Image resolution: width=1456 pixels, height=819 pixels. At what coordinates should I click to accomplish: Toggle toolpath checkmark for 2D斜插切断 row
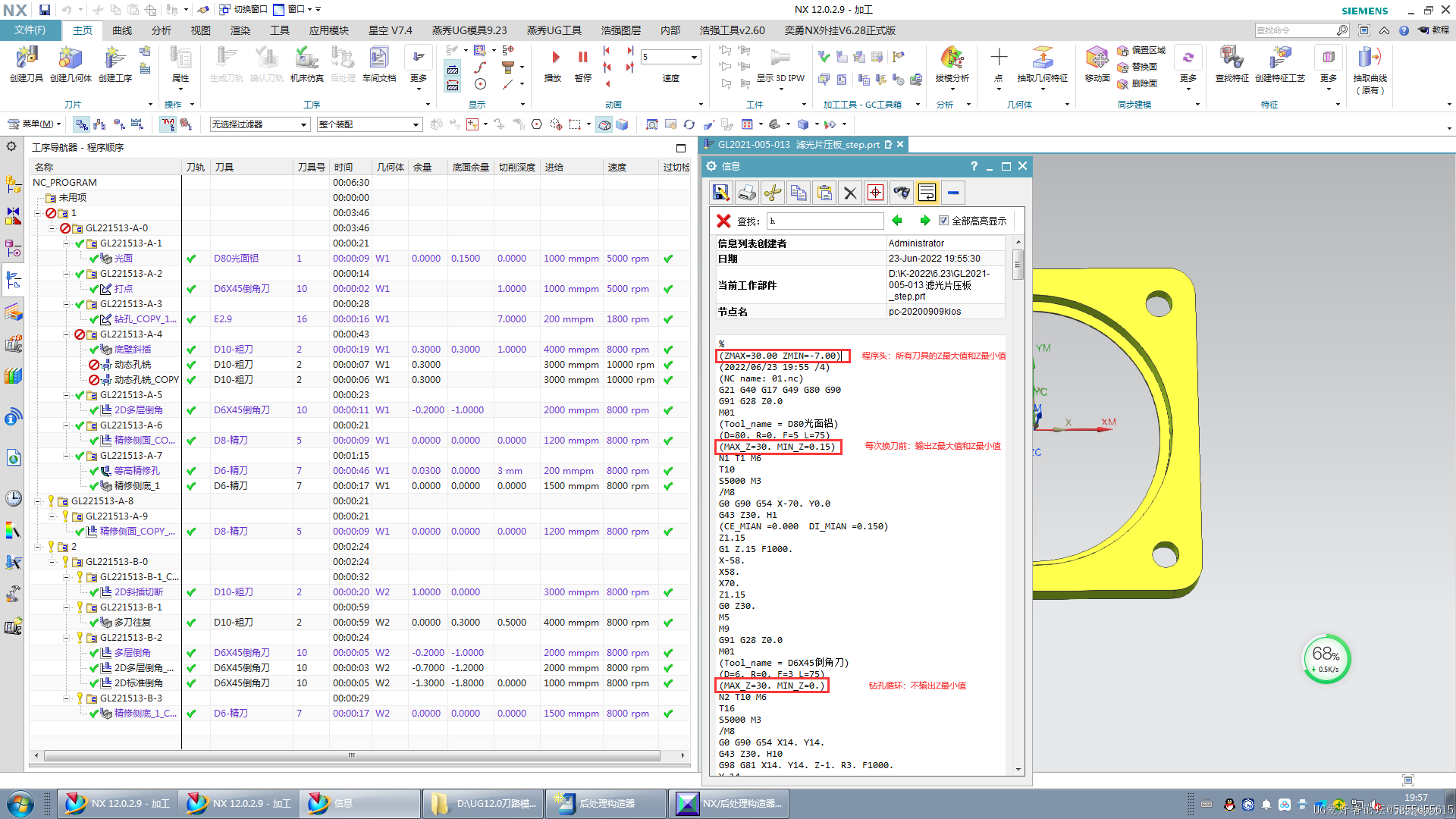[x=191, y=592]
